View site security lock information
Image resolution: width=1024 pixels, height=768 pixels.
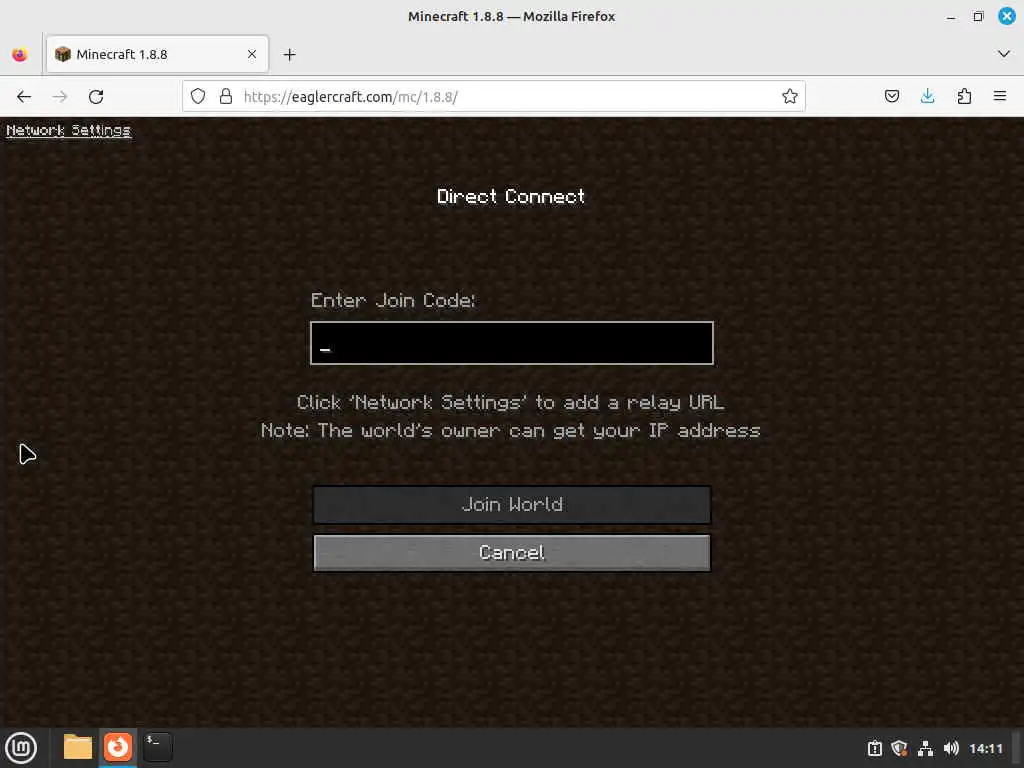226,97
